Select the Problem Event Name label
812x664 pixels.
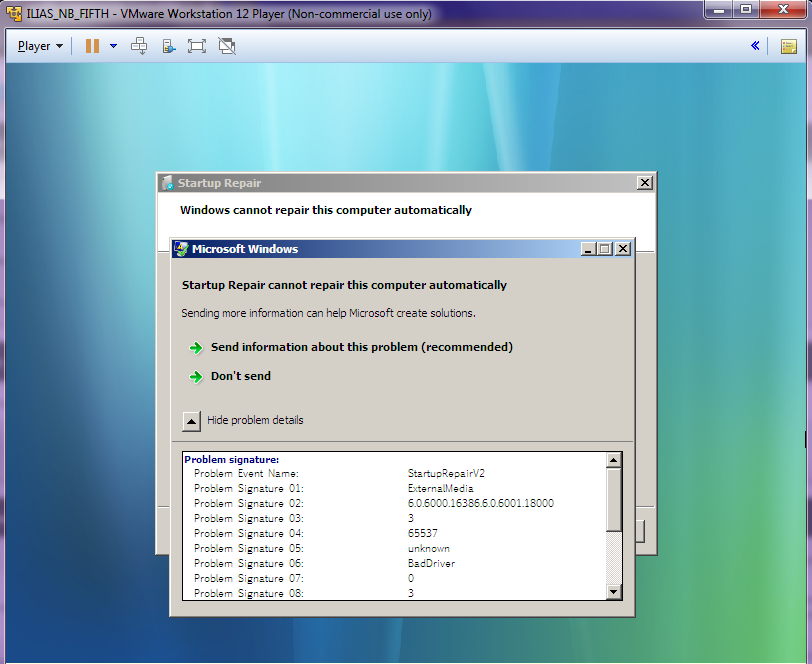click(246, 473)
